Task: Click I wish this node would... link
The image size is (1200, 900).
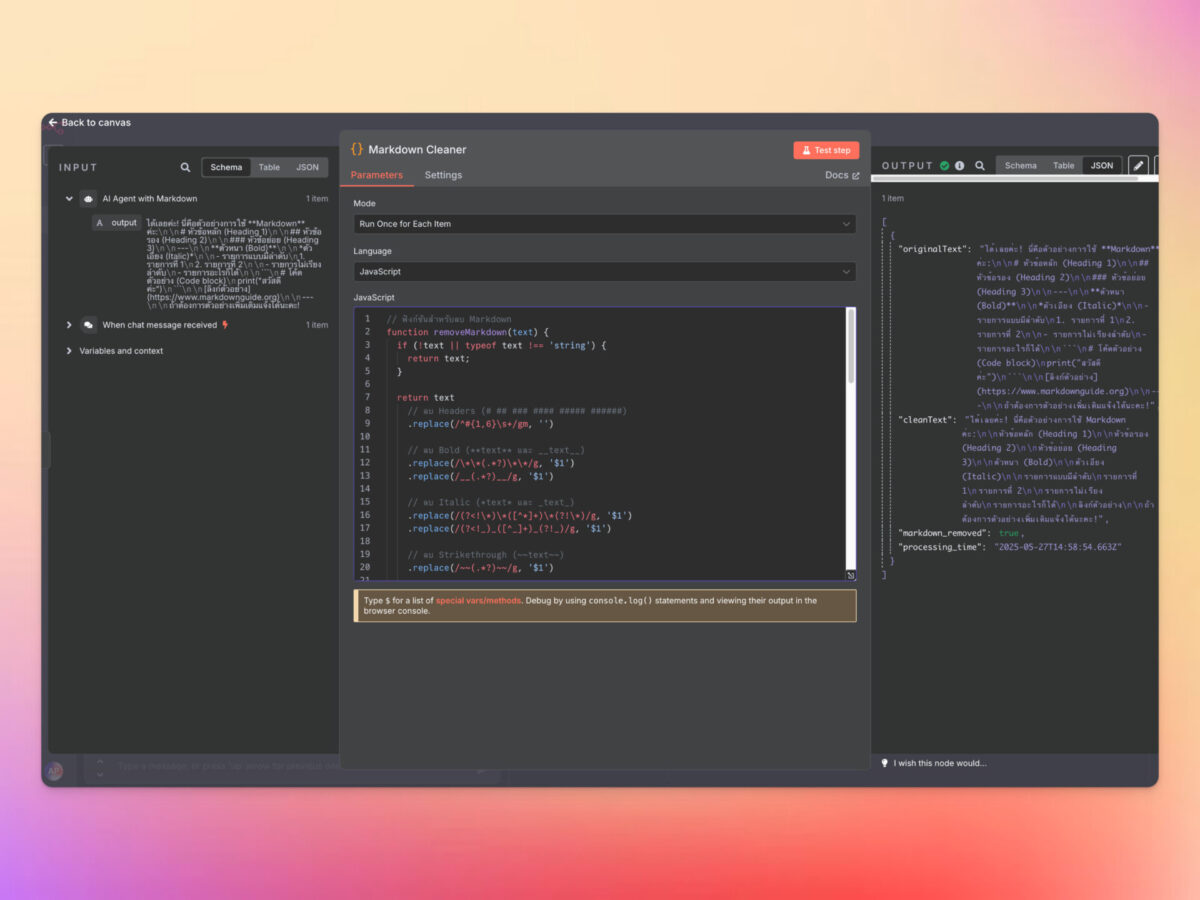Action: click(940, 763)
